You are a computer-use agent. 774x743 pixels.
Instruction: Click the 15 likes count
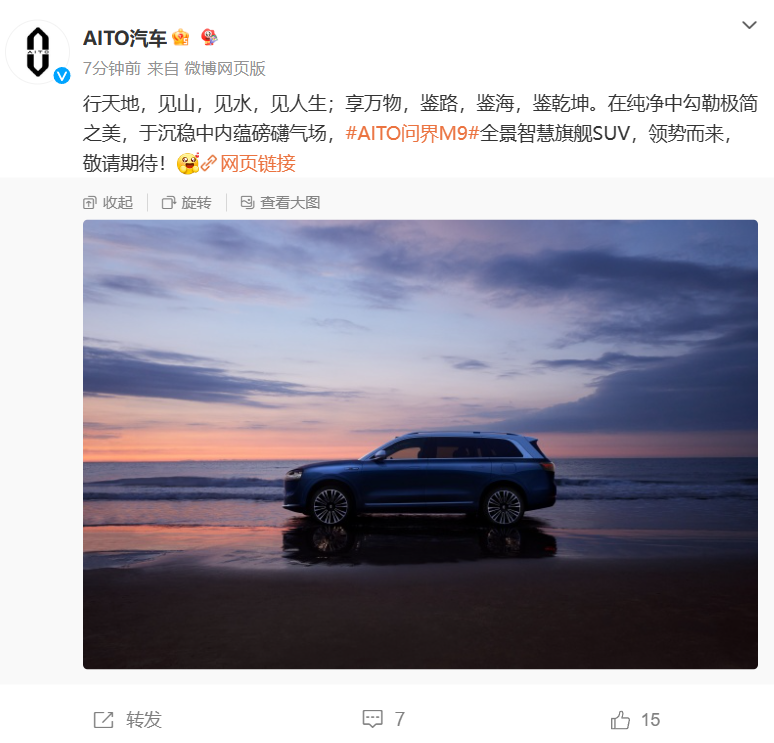click(651, 720)
